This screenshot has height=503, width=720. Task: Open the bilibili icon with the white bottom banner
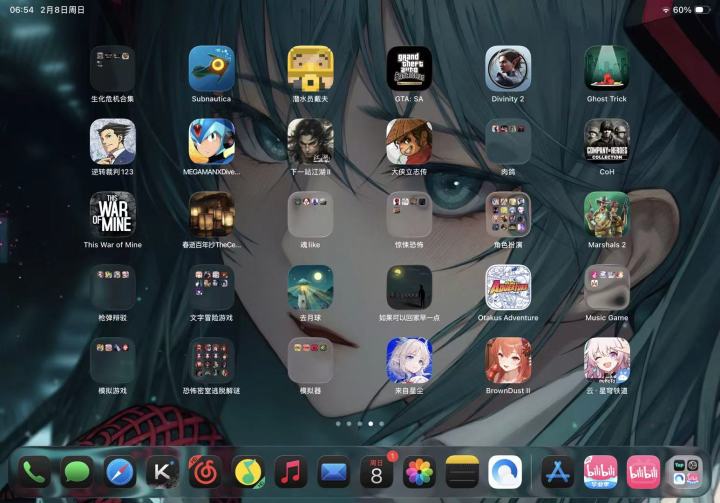pyautogui.click(x=600, y=472)
